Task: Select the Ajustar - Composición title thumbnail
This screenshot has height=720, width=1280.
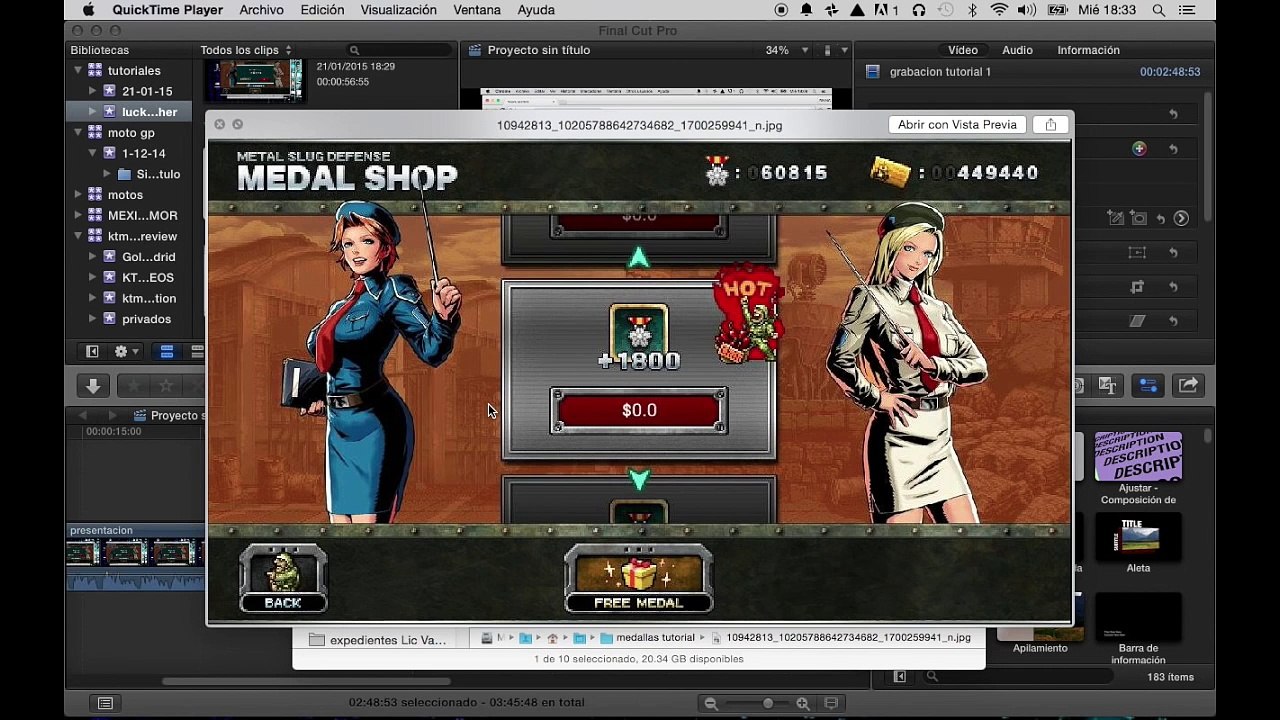Action: coord(1138,457)
